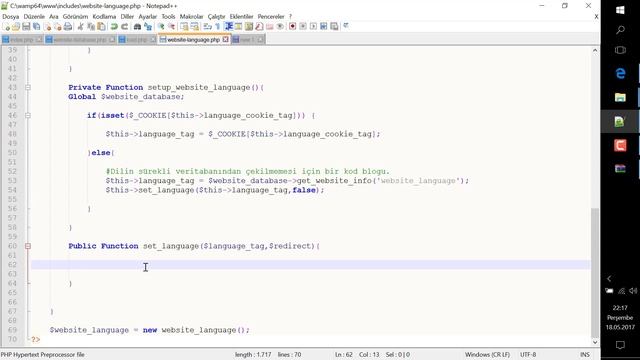Redo the last undone edit
Screen dimensions: 640x360
coord(124,27)
